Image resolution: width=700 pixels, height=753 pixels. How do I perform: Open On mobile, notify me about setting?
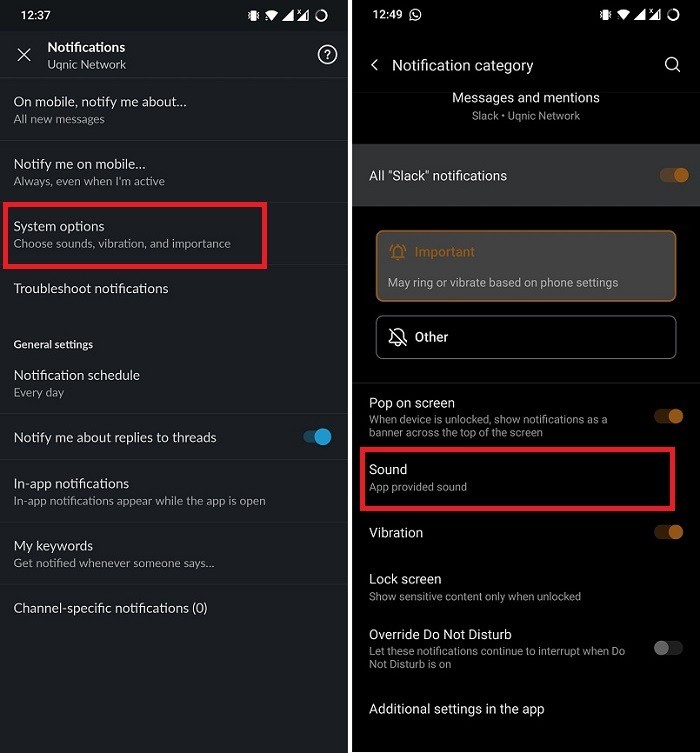coord(174,110)
